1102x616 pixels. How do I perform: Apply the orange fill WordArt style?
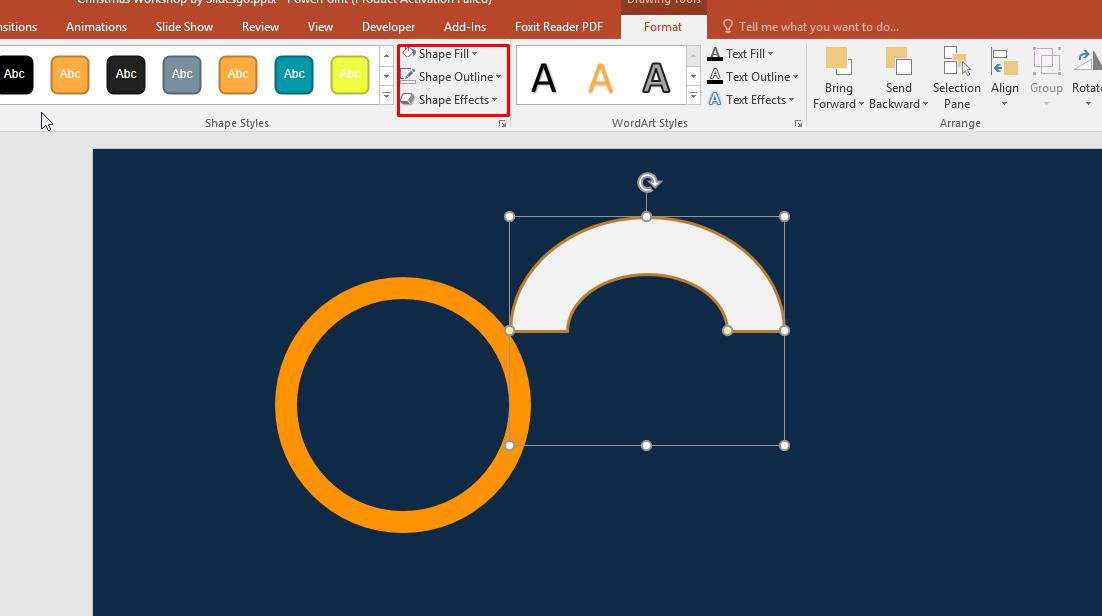click(x=600, y=77)
